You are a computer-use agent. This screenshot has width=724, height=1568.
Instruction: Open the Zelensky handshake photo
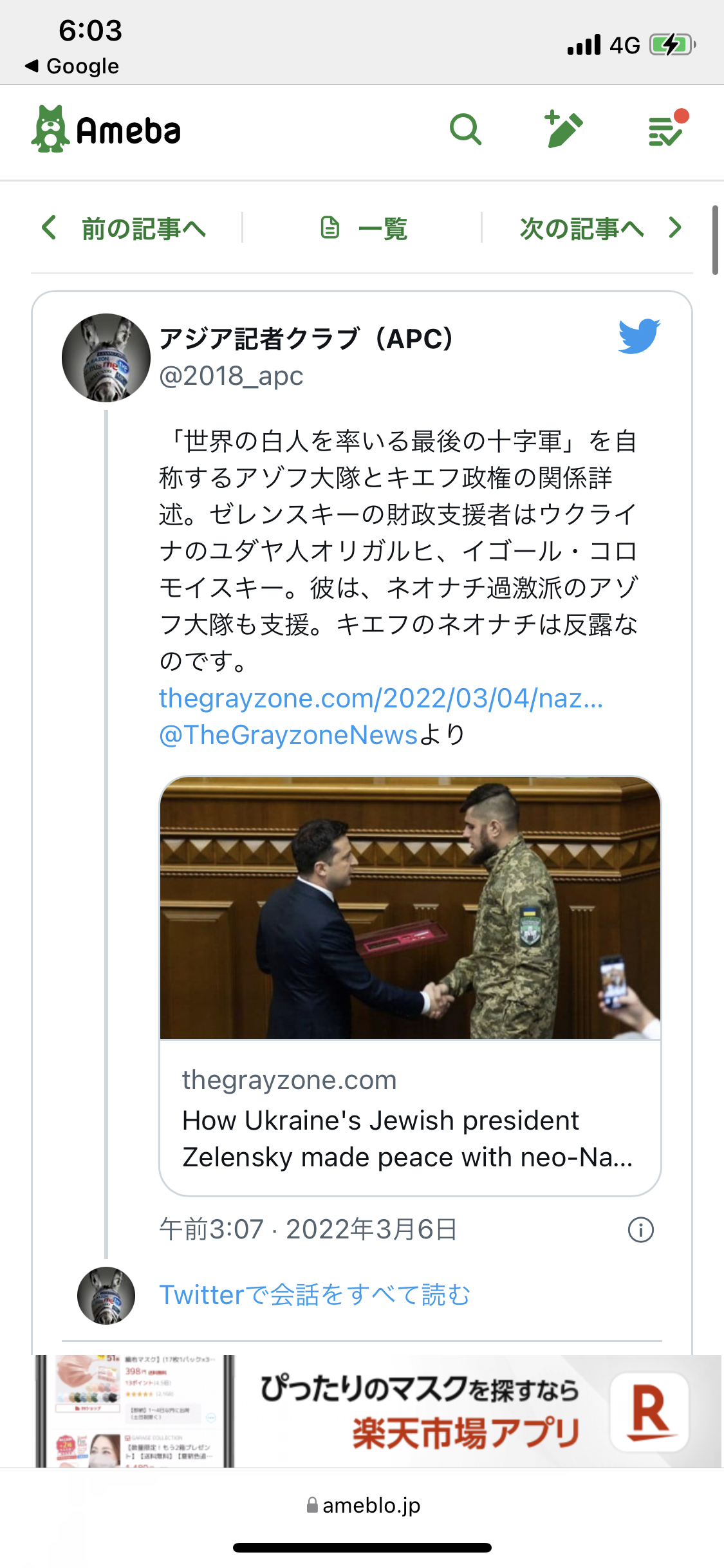pos(410,908)
